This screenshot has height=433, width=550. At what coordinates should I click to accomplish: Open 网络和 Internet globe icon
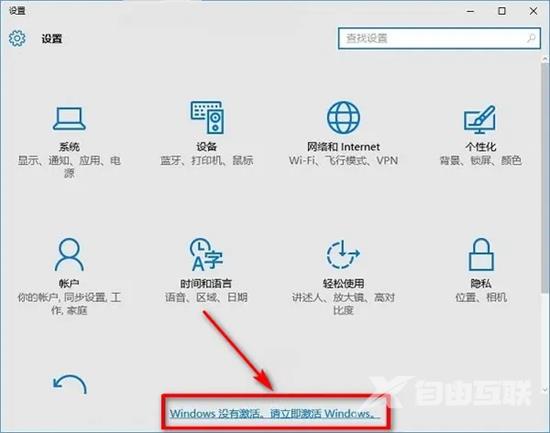coord(343,118)
